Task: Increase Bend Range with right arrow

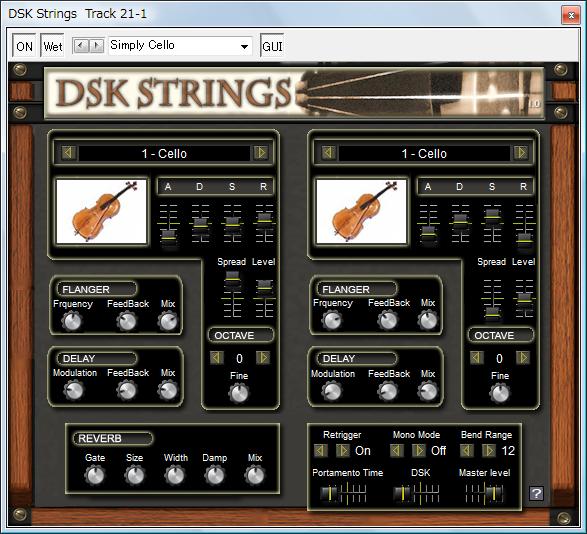Action: click(x=489, y=450)
